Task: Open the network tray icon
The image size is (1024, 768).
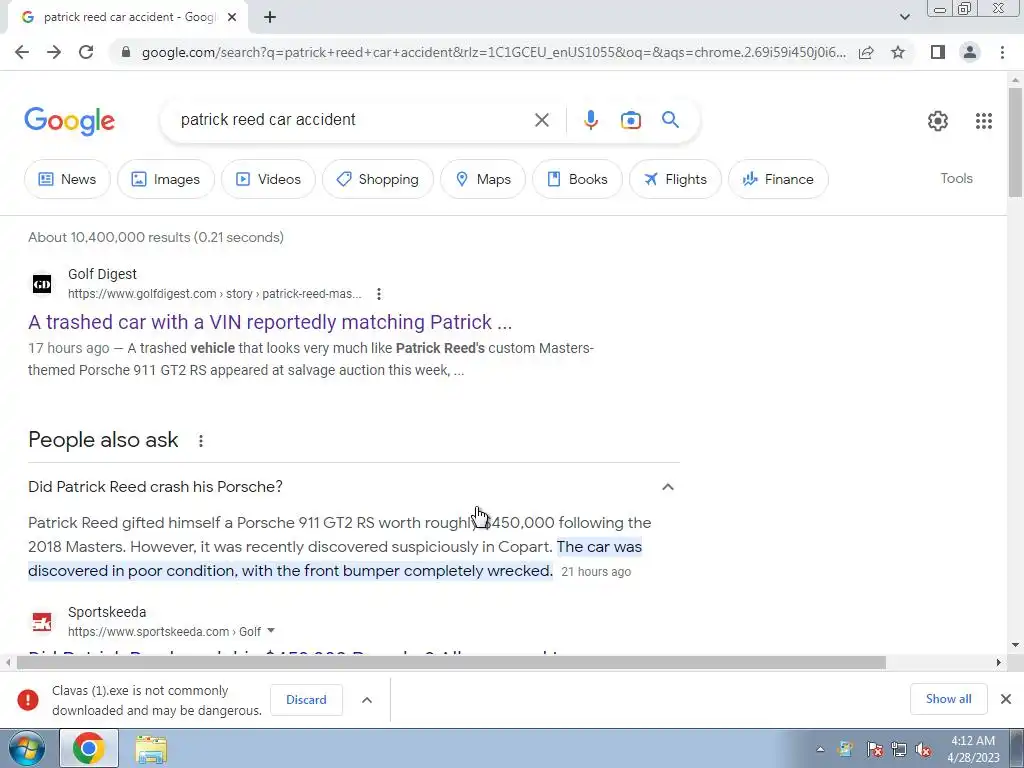Action: 899,750
